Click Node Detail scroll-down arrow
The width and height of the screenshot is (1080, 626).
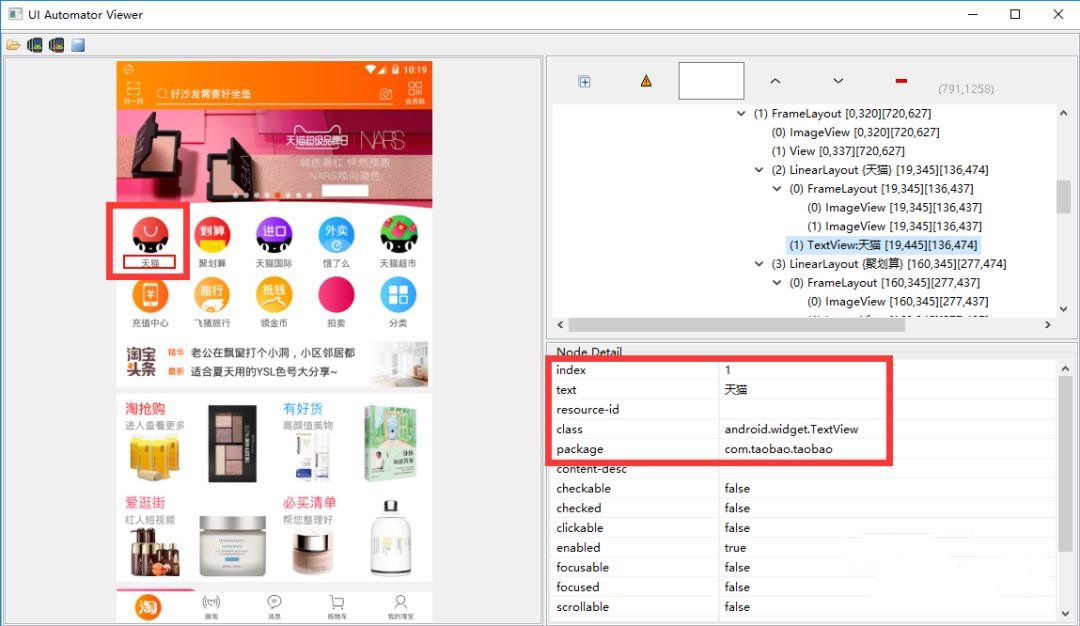pyautogui.click(x=1065, y=612)
